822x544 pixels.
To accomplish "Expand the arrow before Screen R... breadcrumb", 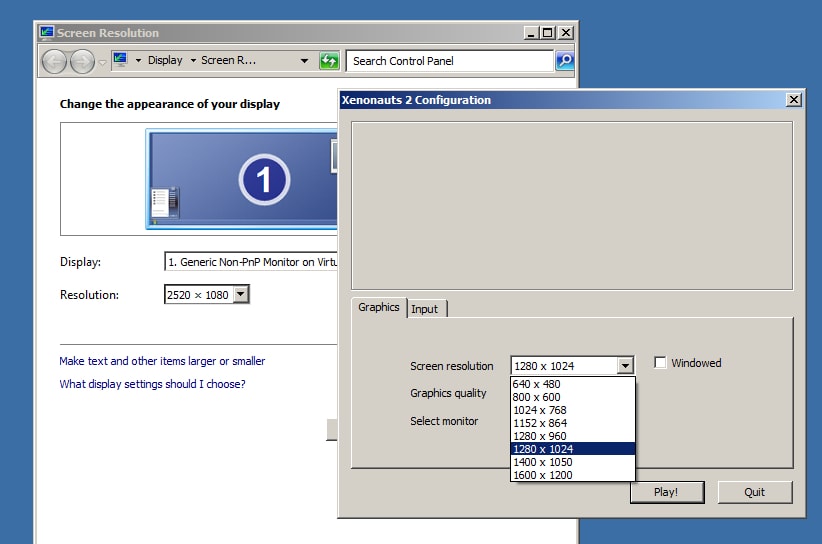I will tap(193, 61).
